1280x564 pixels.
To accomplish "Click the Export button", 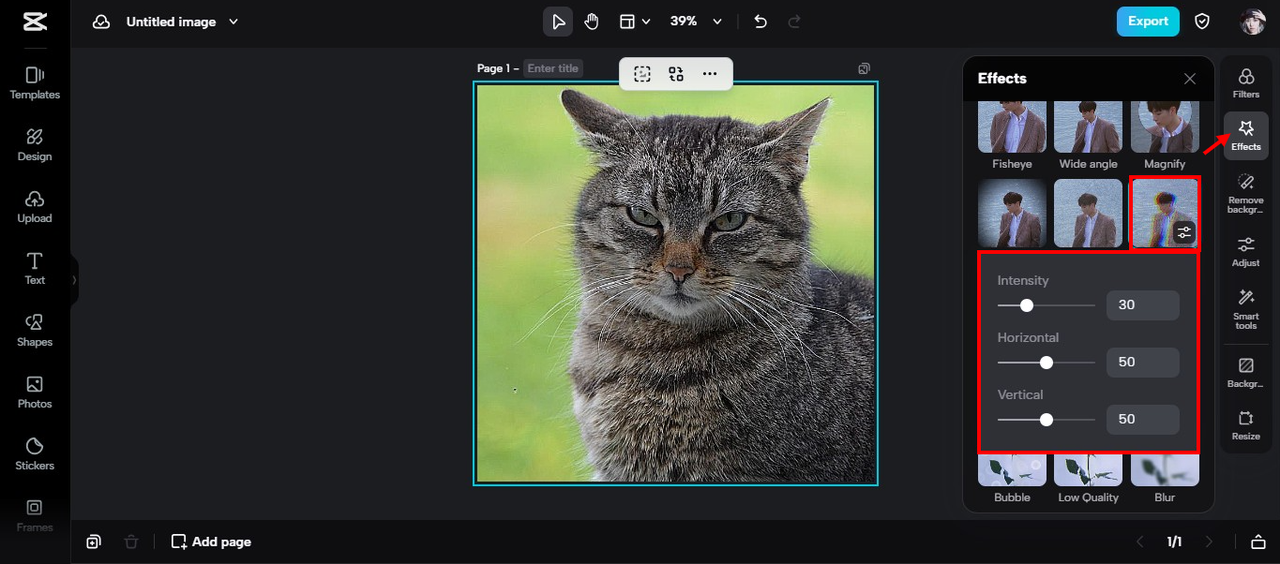I will (1148, 21).
